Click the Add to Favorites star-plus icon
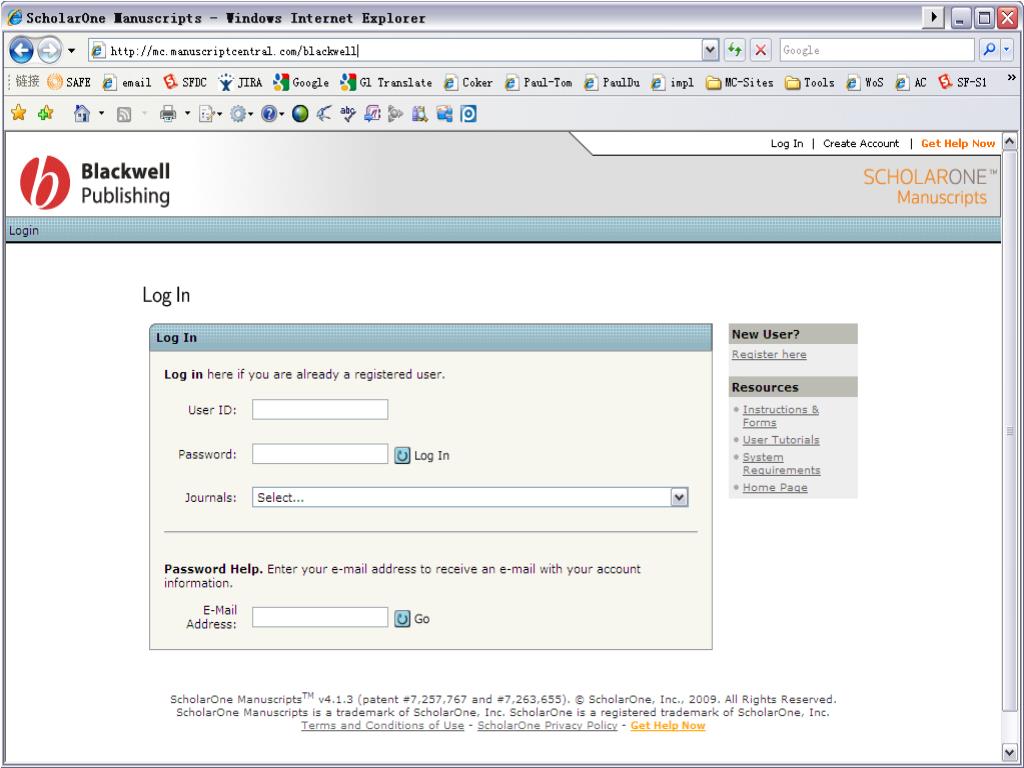 click(46, 114)
